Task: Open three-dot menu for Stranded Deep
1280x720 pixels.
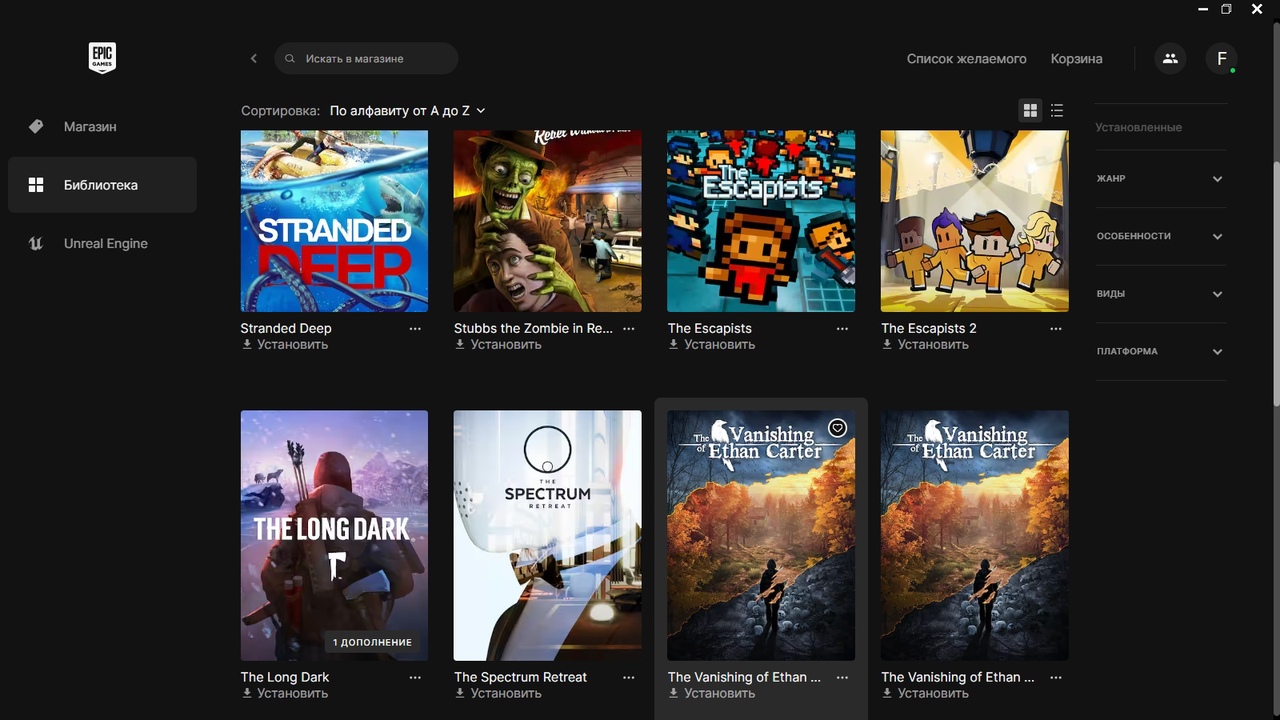Action: click(415, 328)
